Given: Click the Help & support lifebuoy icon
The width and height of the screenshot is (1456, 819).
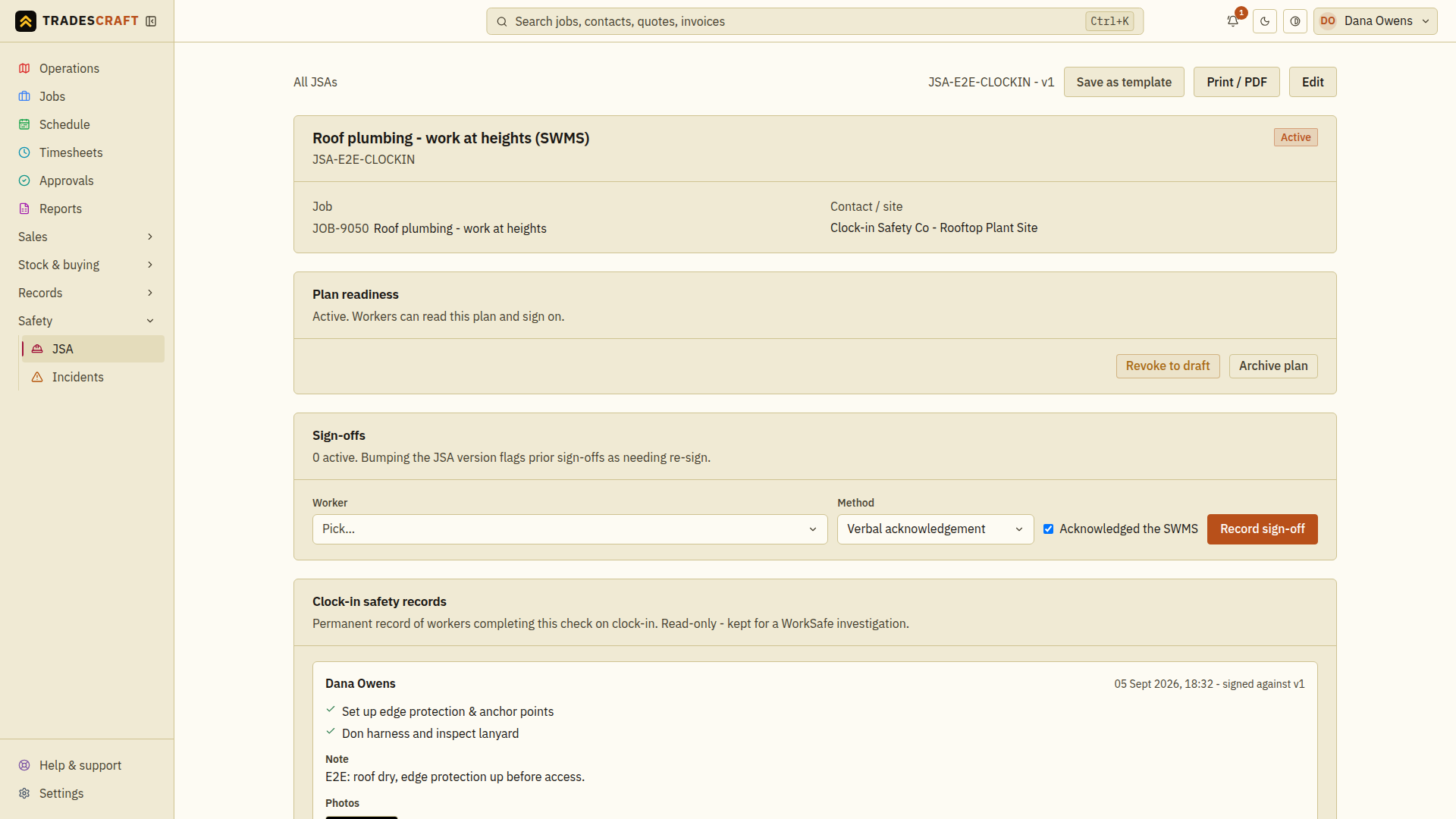Looking at the screenshot, I should coord(24,765).
